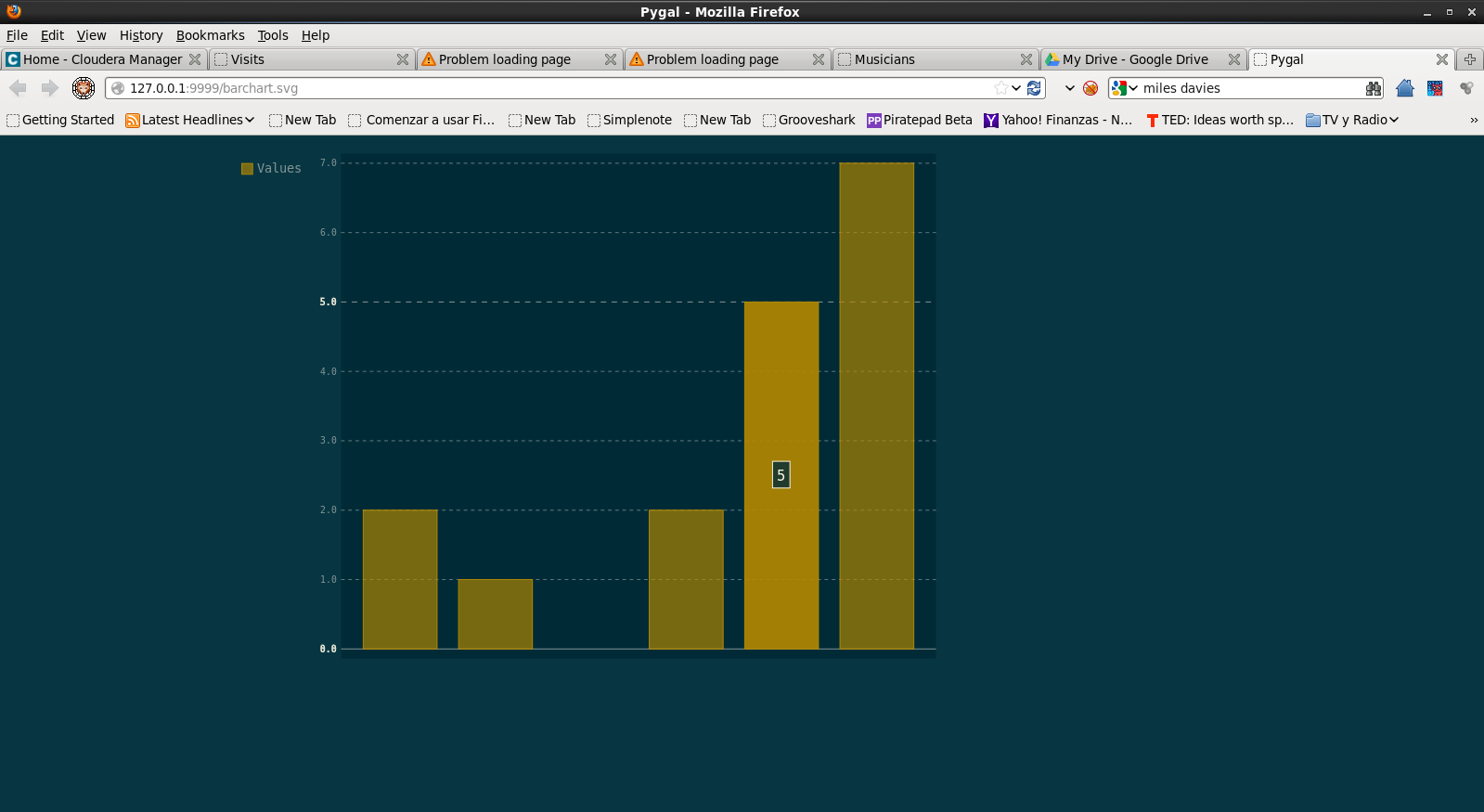Screen dimensions: 1484x812
Task: Close the My Drive - Google Drive tab
Action: [1234, 59]
